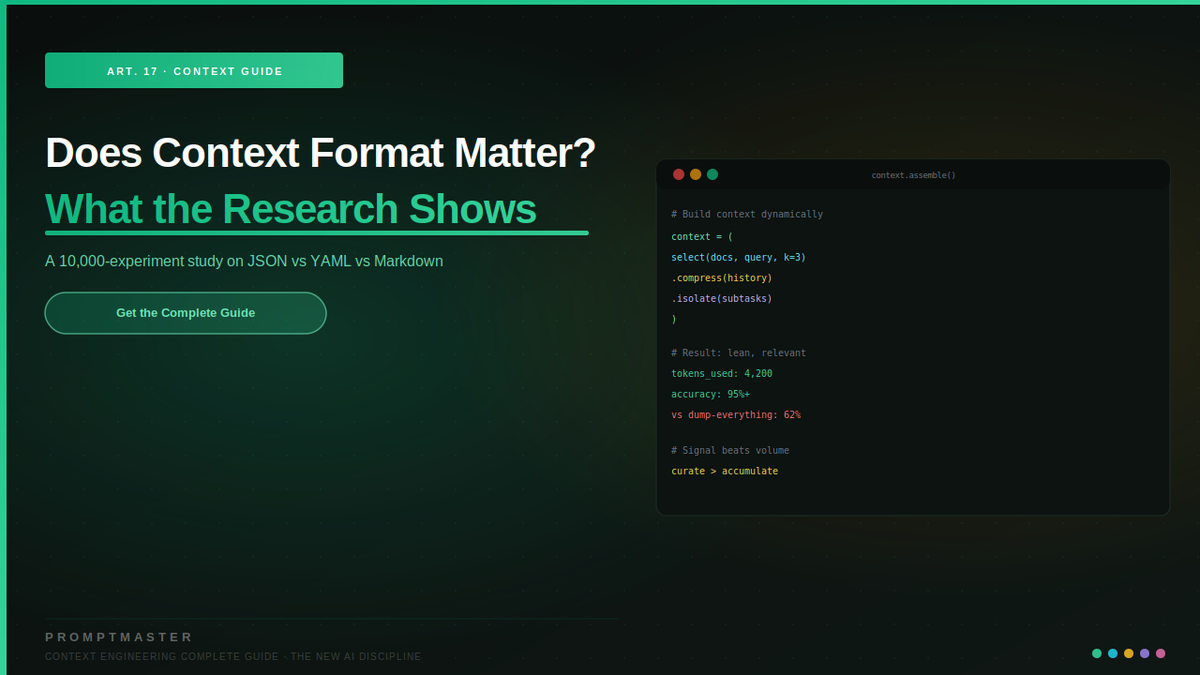Click the vs dump-everything: 62% line
This screenshot has width=1200, height=675.
(x=736, y=414)
